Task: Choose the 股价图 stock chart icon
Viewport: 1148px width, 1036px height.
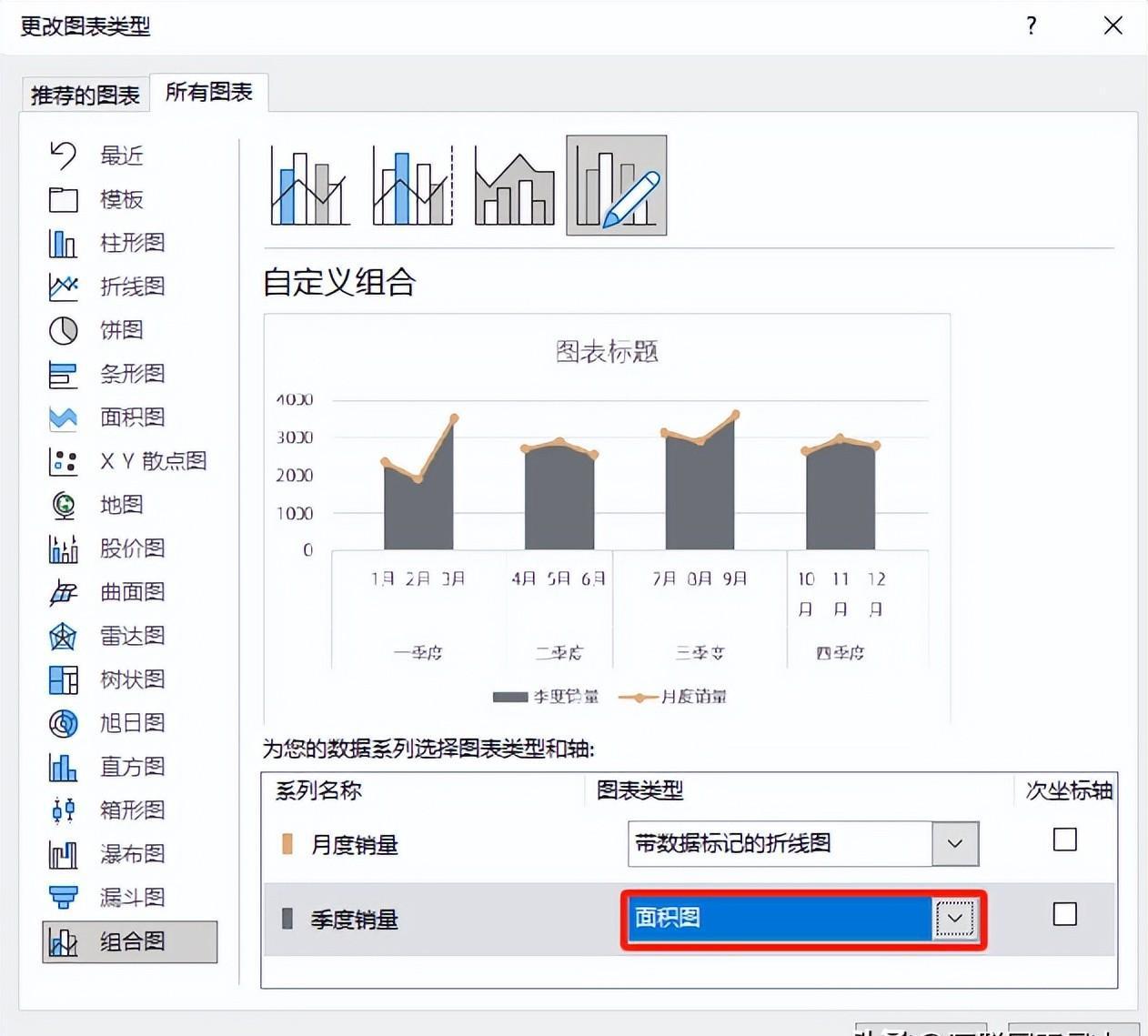Action: pyautogui.click(x=63, y=548)
